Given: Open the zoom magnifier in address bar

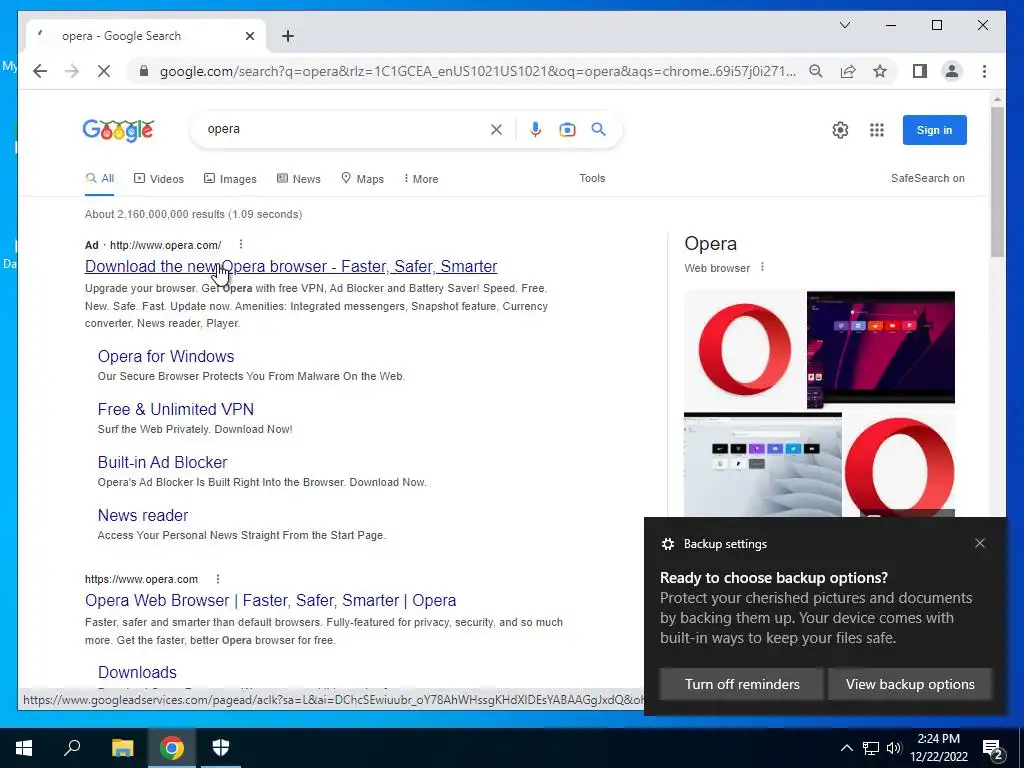Looking at the screenshot, I should pos(816,71).
